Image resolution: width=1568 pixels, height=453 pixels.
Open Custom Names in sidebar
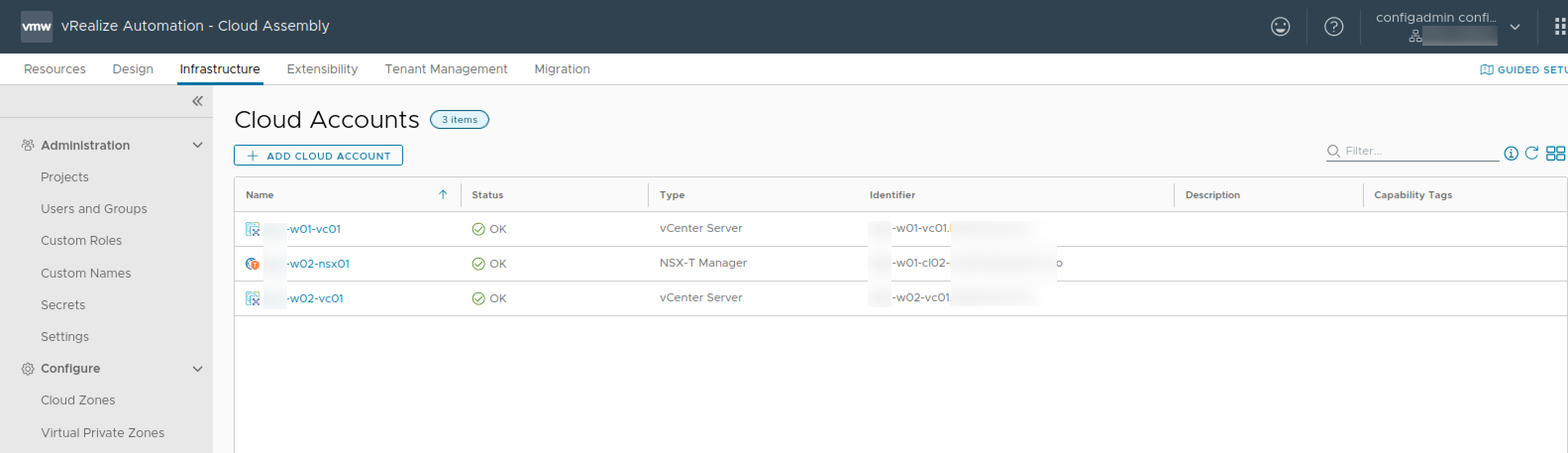tap(86, 274)
